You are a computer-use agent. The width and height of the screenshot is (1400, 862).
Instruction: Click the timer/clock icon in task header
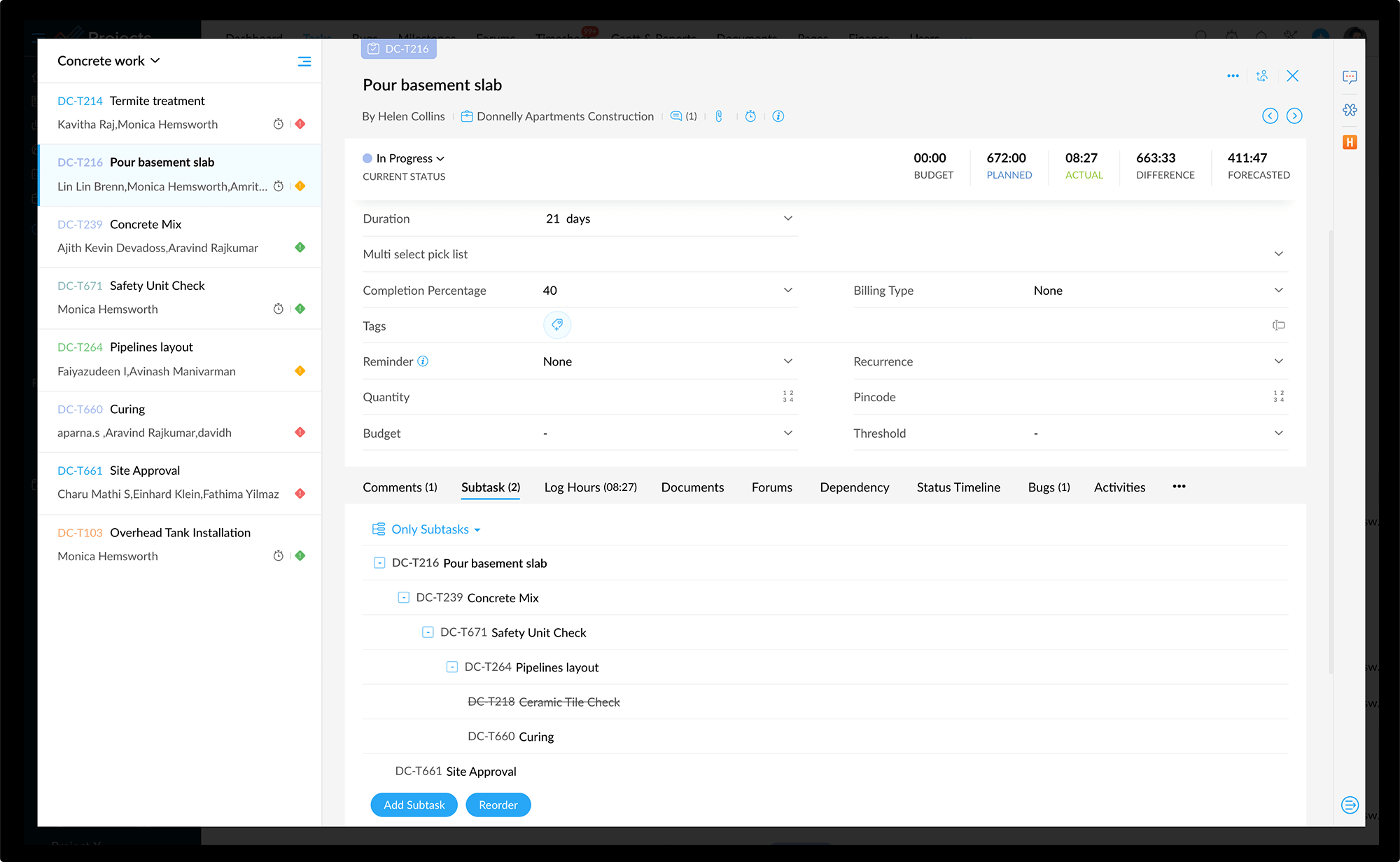tap(749, 116)
